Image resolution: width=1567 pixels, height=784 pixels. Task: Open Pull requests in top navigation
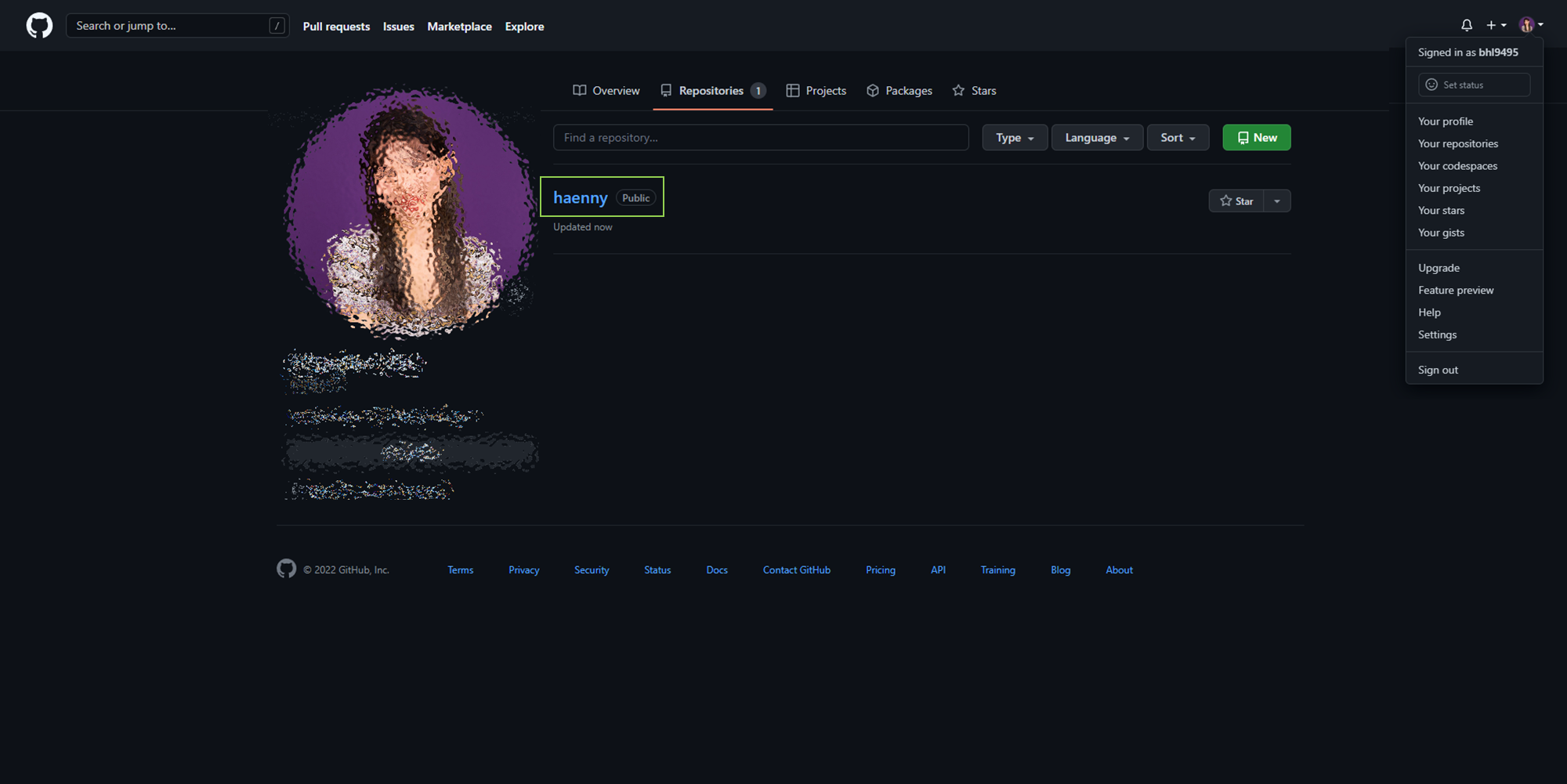pyautogui.click(x=336, y=26)
